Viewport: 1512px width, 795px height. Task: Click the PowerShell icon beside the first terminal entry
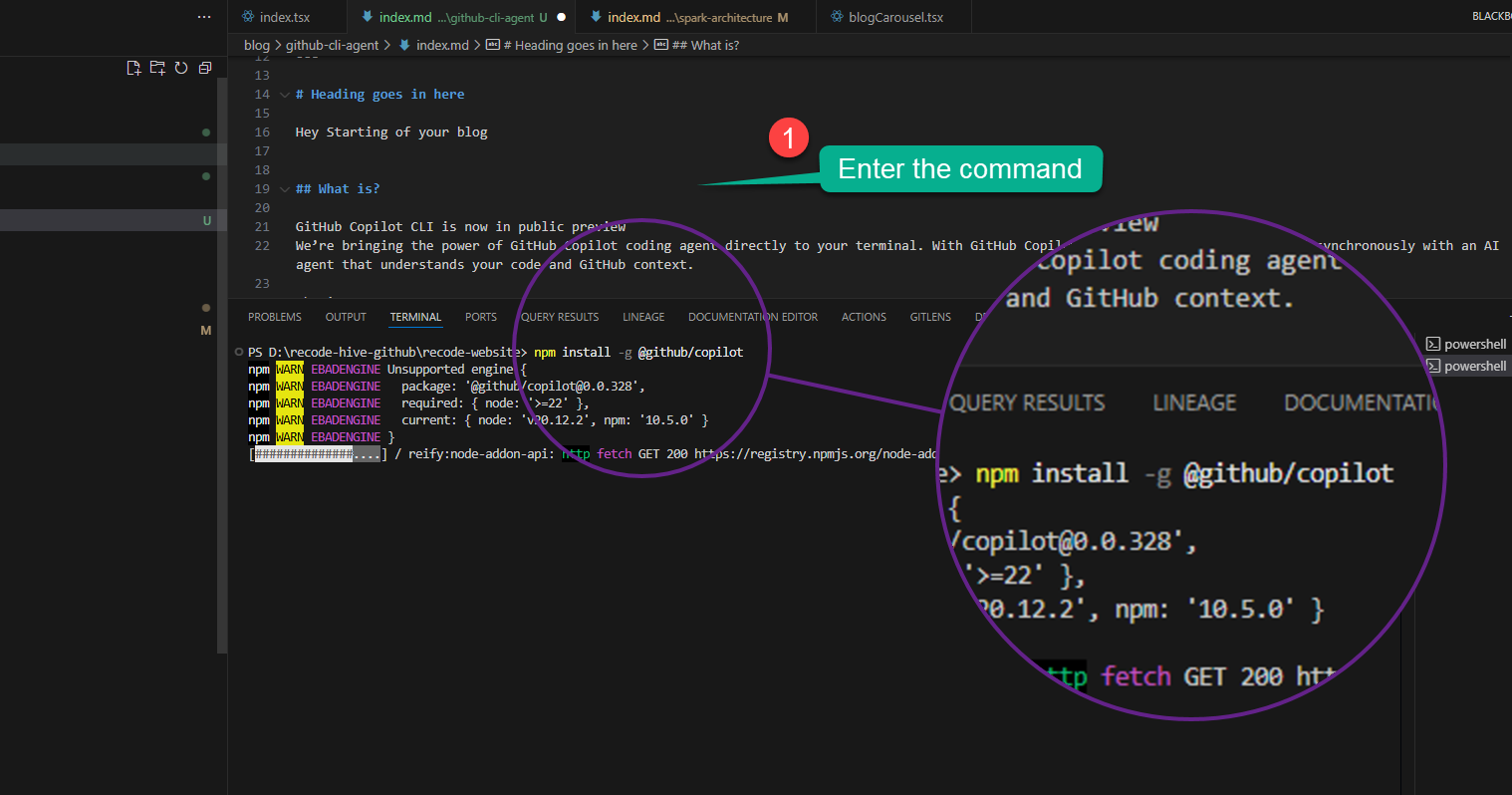click(x=1432, y=344)
